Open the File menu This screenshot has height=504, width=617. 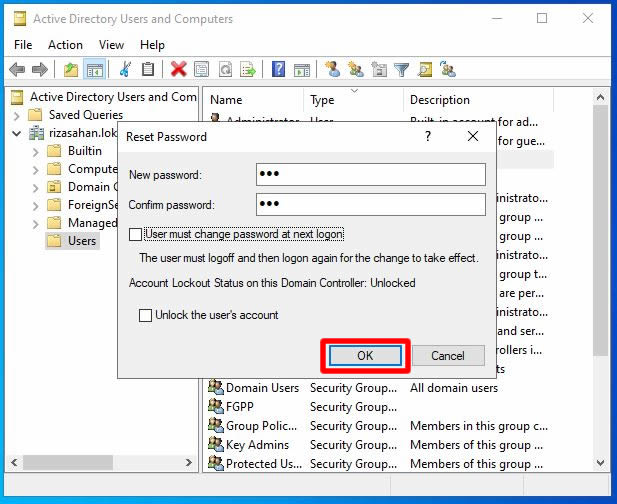(23, 45)
